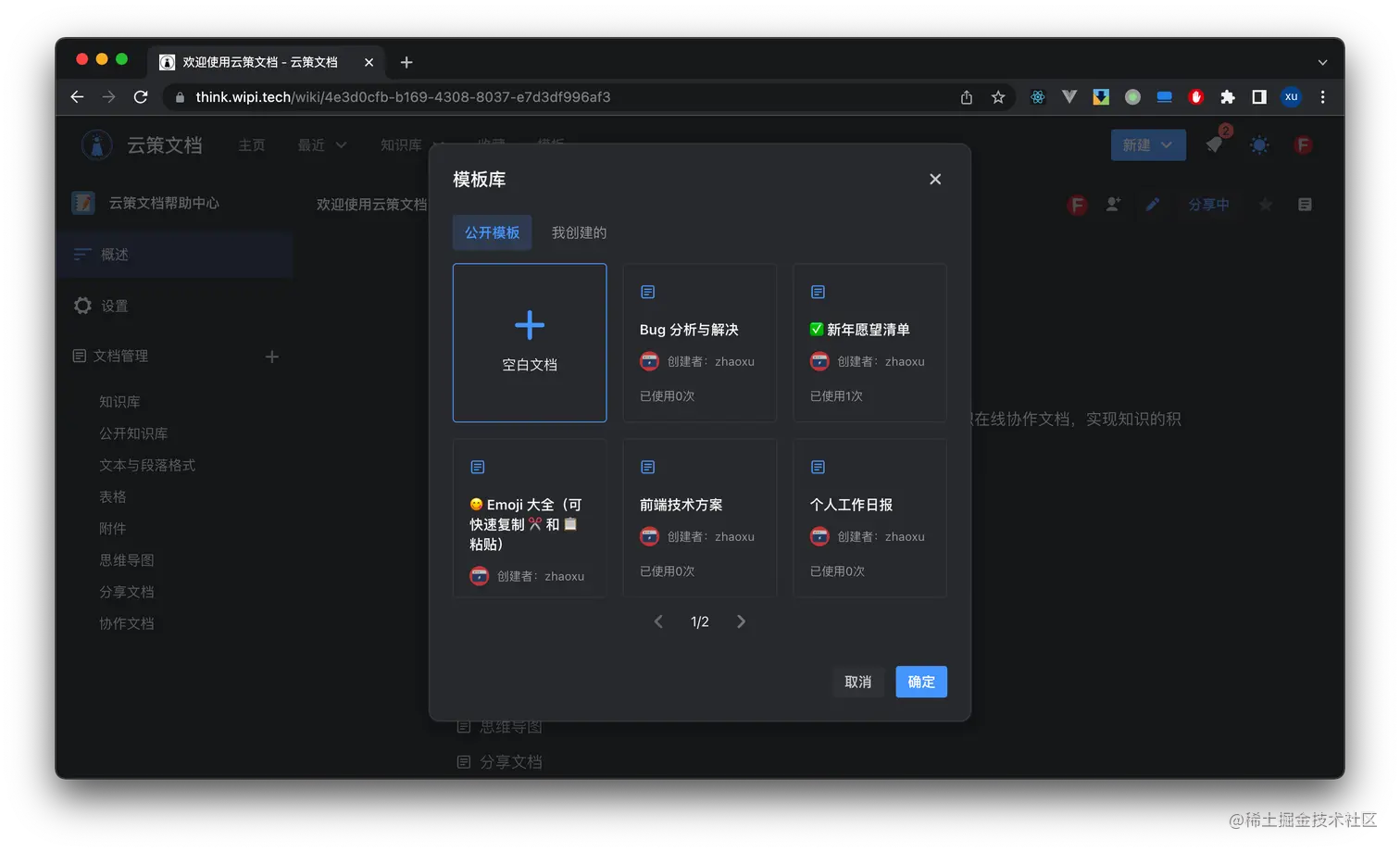Screen dimensions: 1400x852
Task: Go to next template page with right arrow
Action: tap(741, 621)
